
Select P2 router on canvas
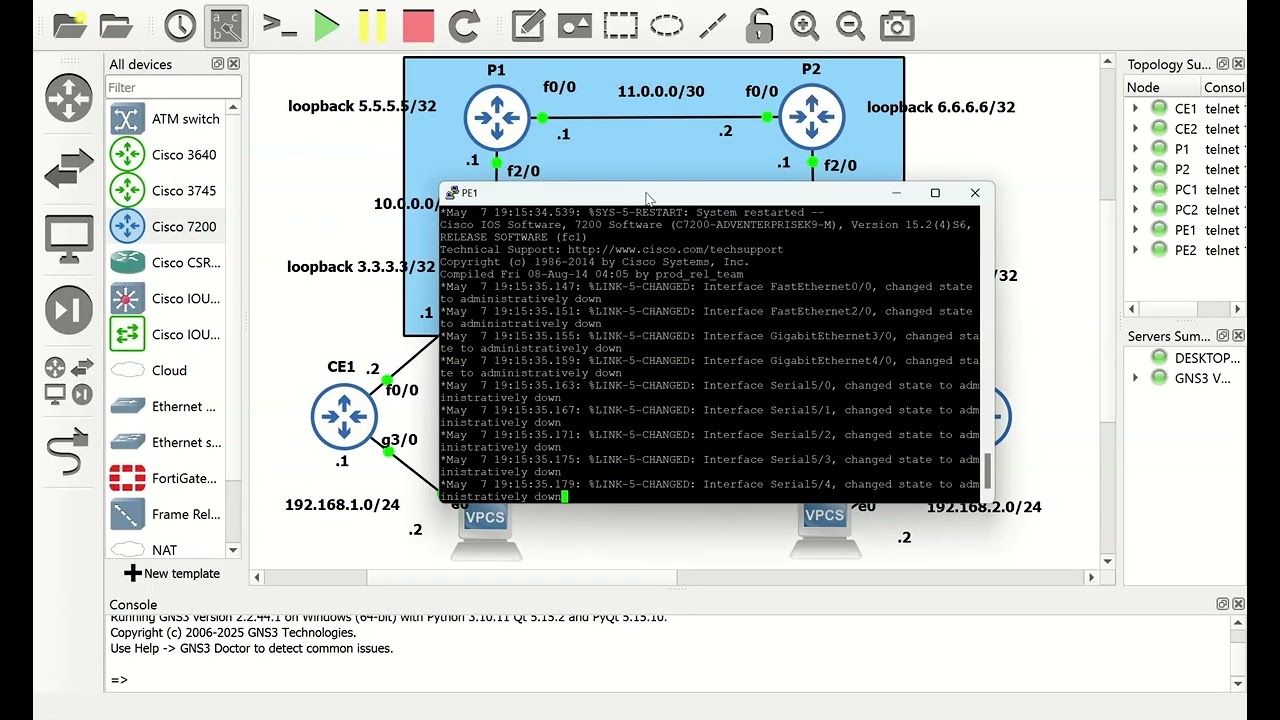click(x=811, y=118)
